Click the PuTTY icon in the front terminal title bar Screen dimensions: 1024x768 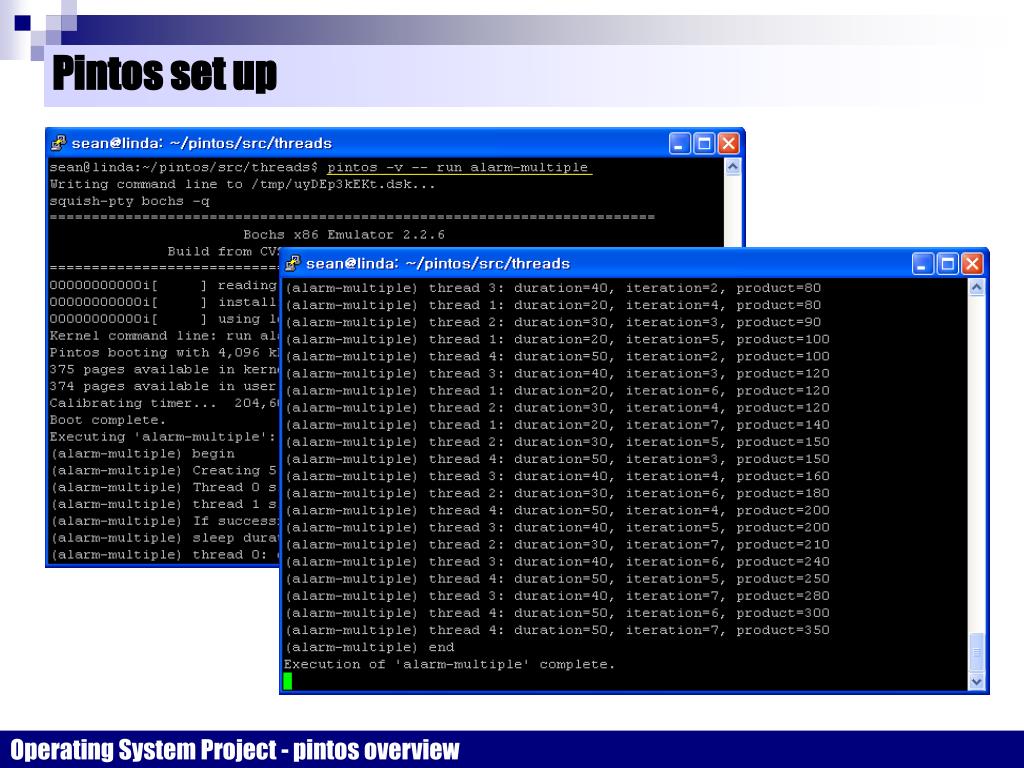[293, 263]
